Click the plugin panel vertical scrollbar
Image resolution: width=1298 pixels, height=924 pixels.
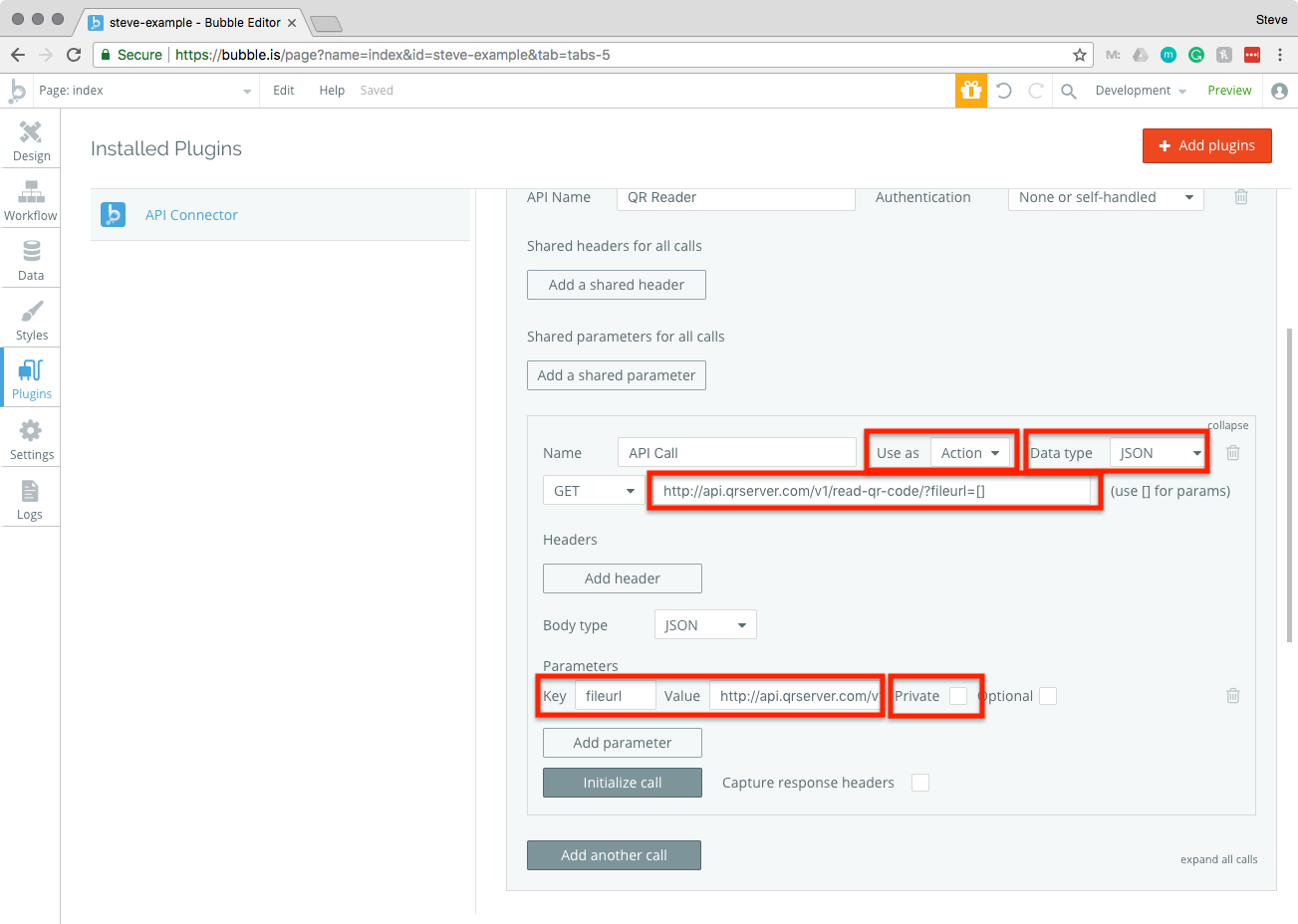click(x=1290, y=485)
